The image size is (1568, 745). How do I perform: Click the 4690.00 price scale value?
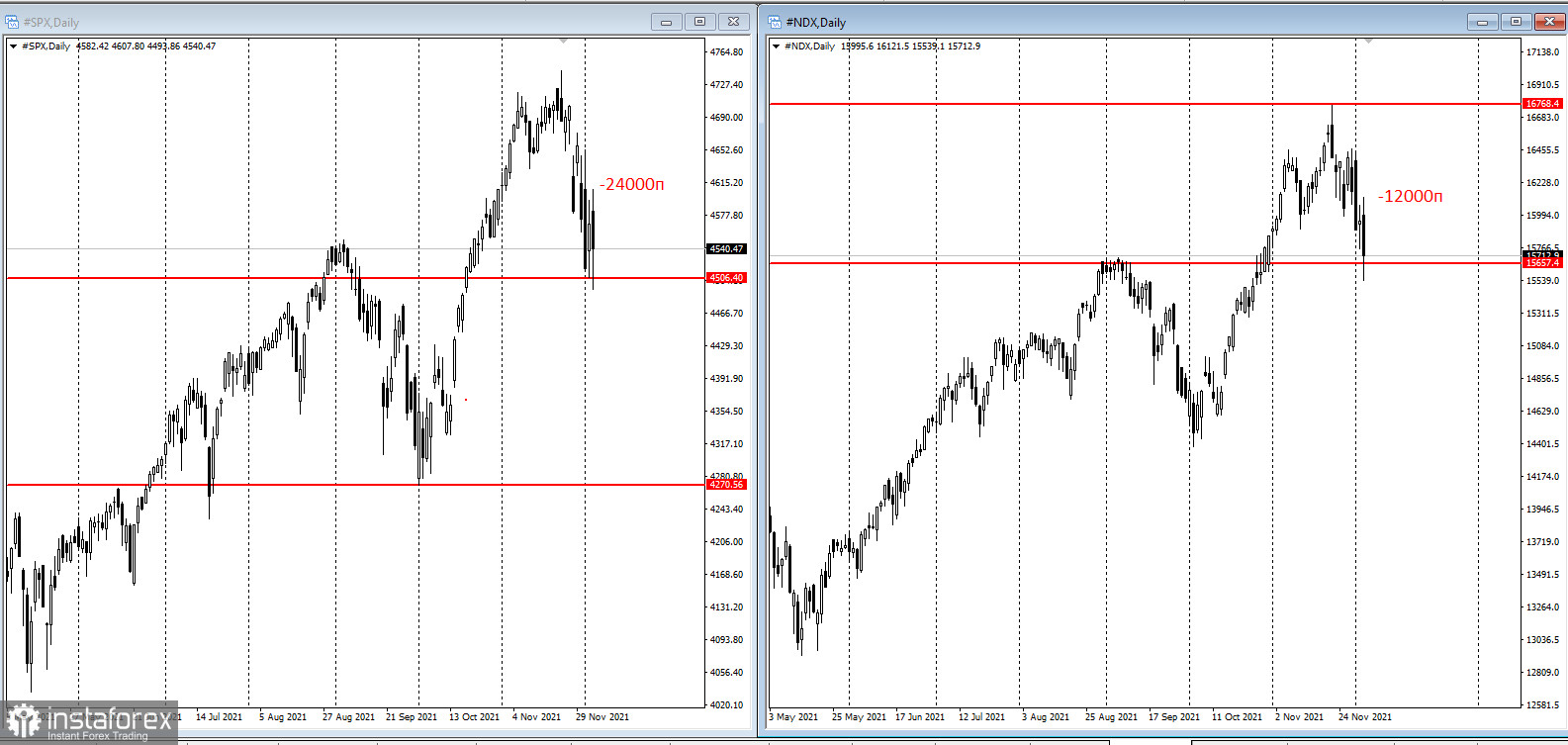pos(726,118)
